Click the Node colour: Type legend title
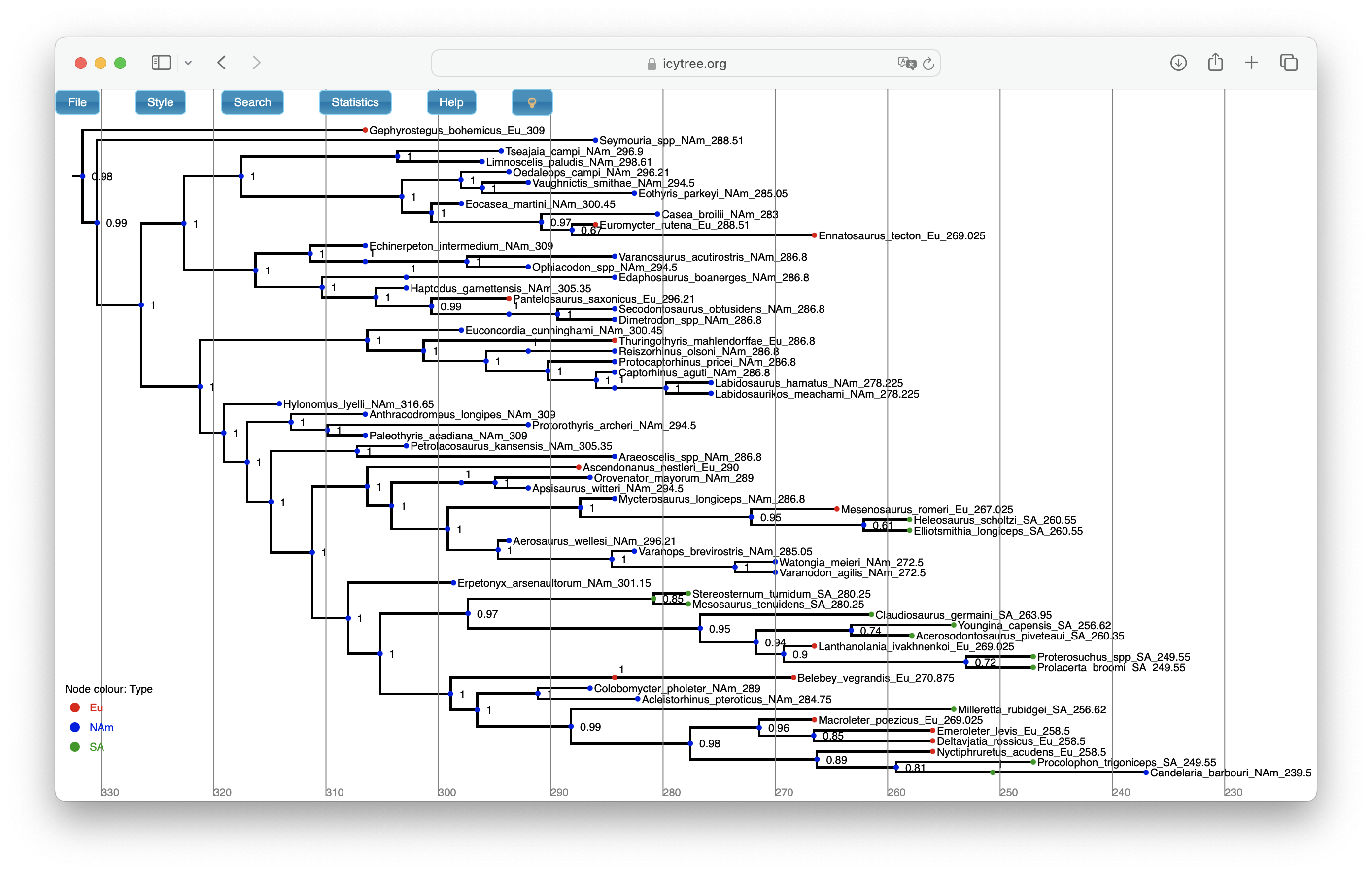1372x874 pixels. tap(109, 689)
